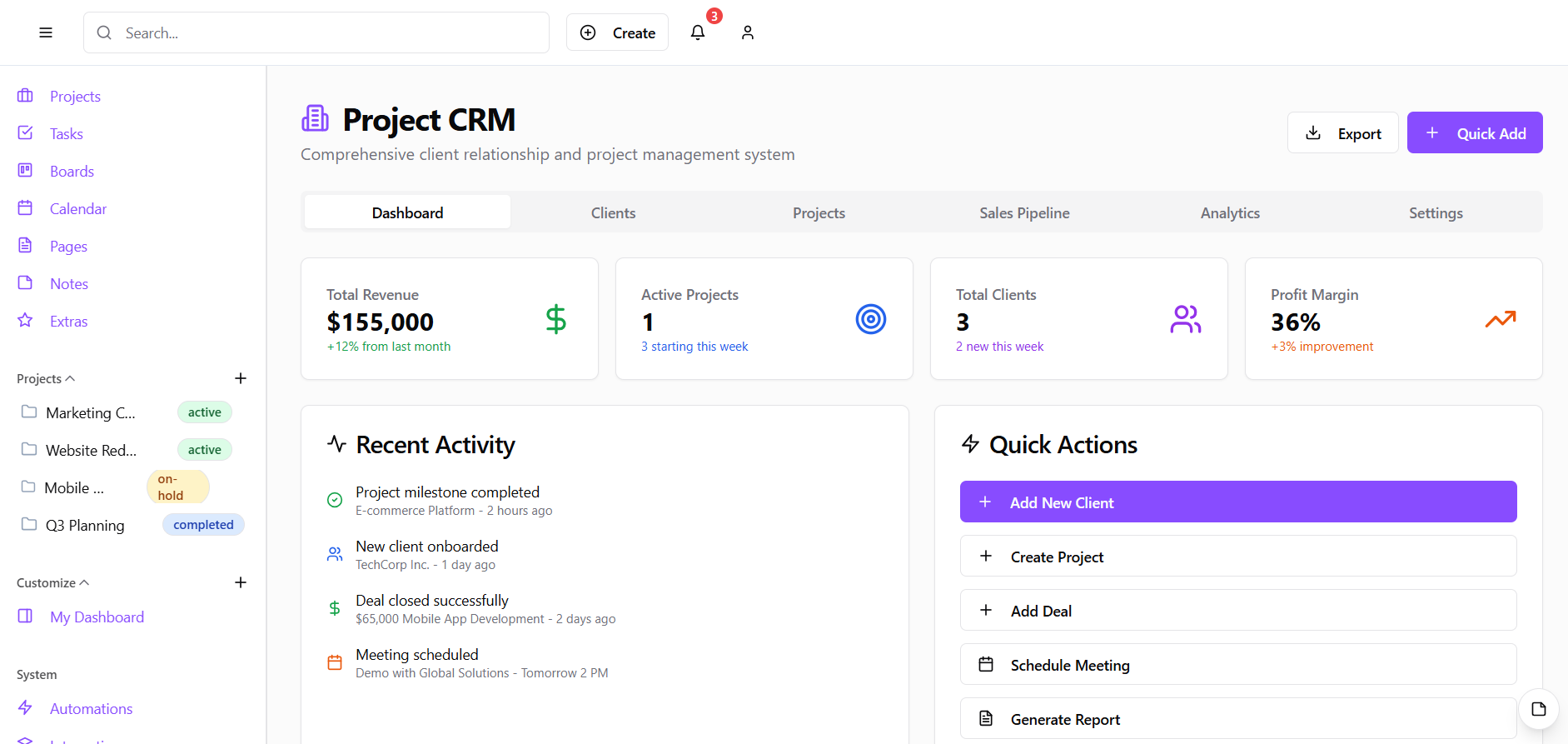Collapse the Projects section chevron
1568x744 pixels.
point(70,378)
